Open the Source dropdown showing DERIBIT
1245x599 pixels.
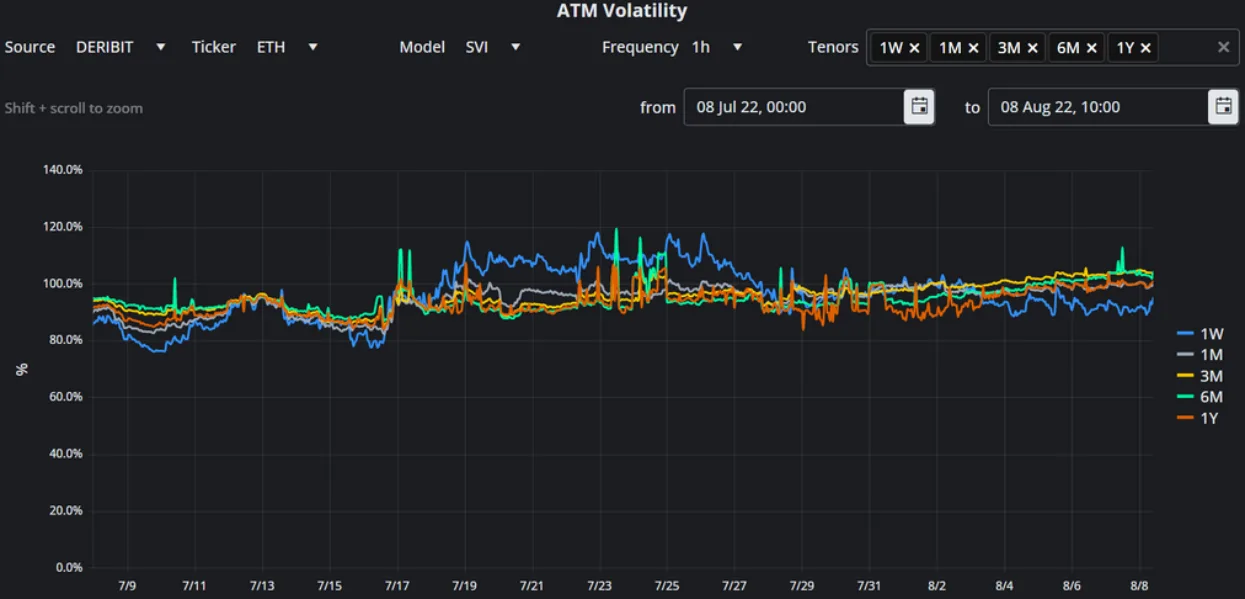click(x=121, y=47)
